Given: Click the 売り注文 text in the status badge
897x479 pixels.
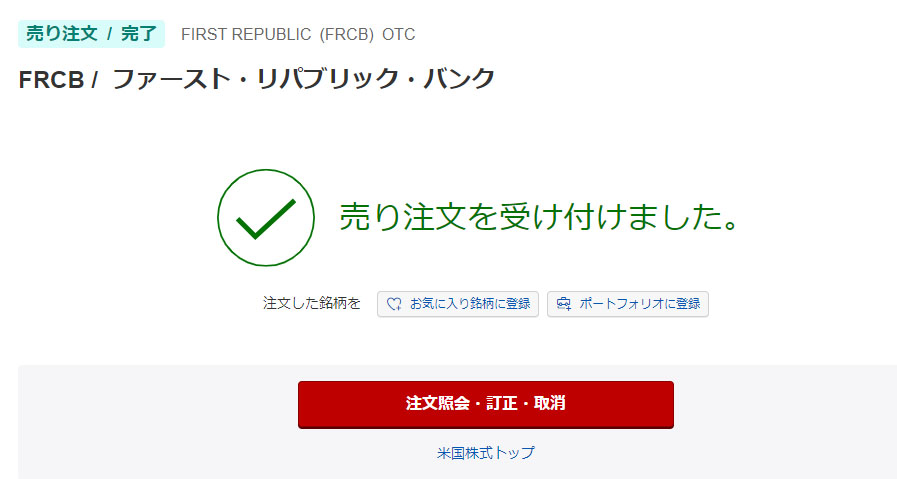Looking at the screenshot, I should 62,33.
